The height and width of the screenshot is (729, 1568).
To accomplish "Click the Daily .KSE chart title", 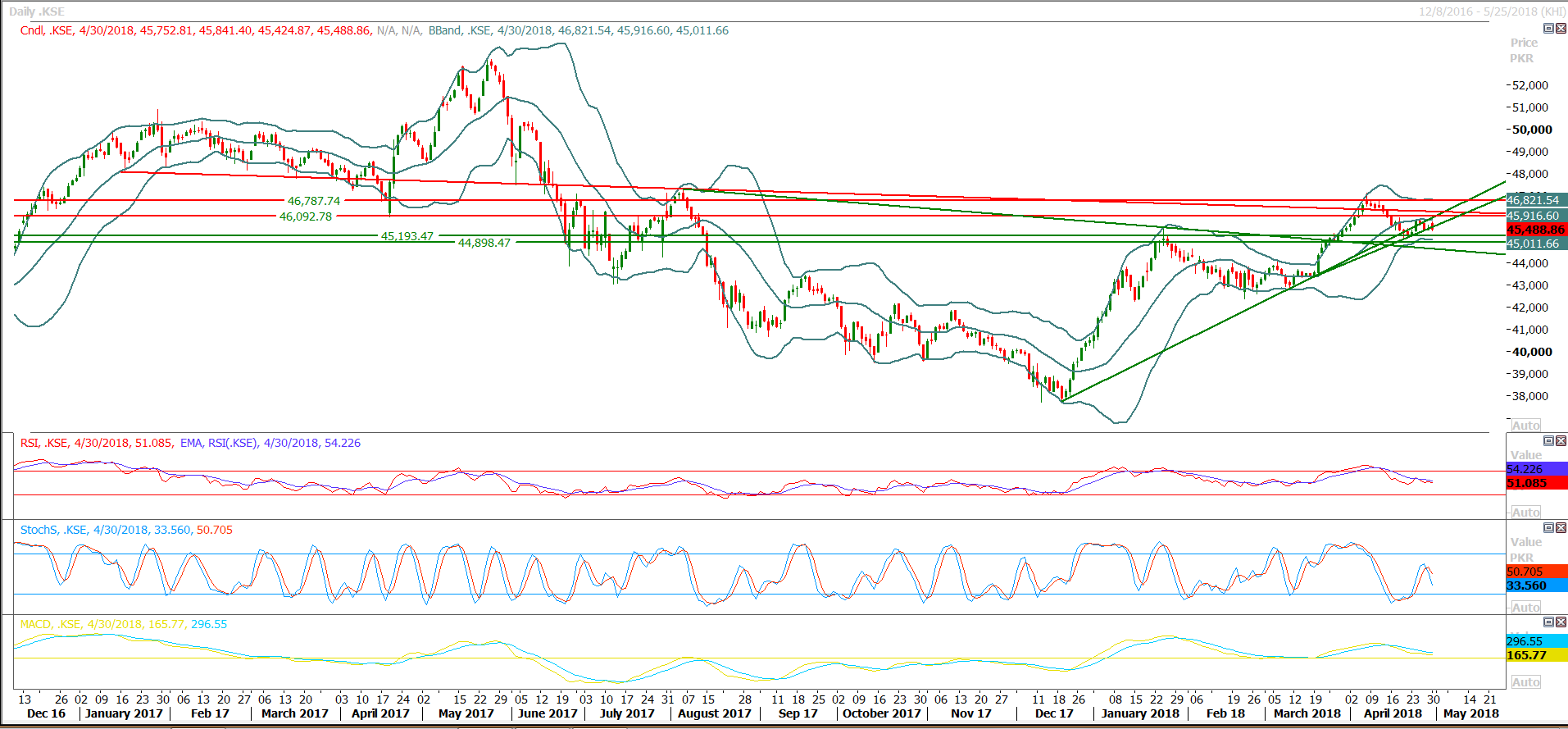I will tap(37, 11).
